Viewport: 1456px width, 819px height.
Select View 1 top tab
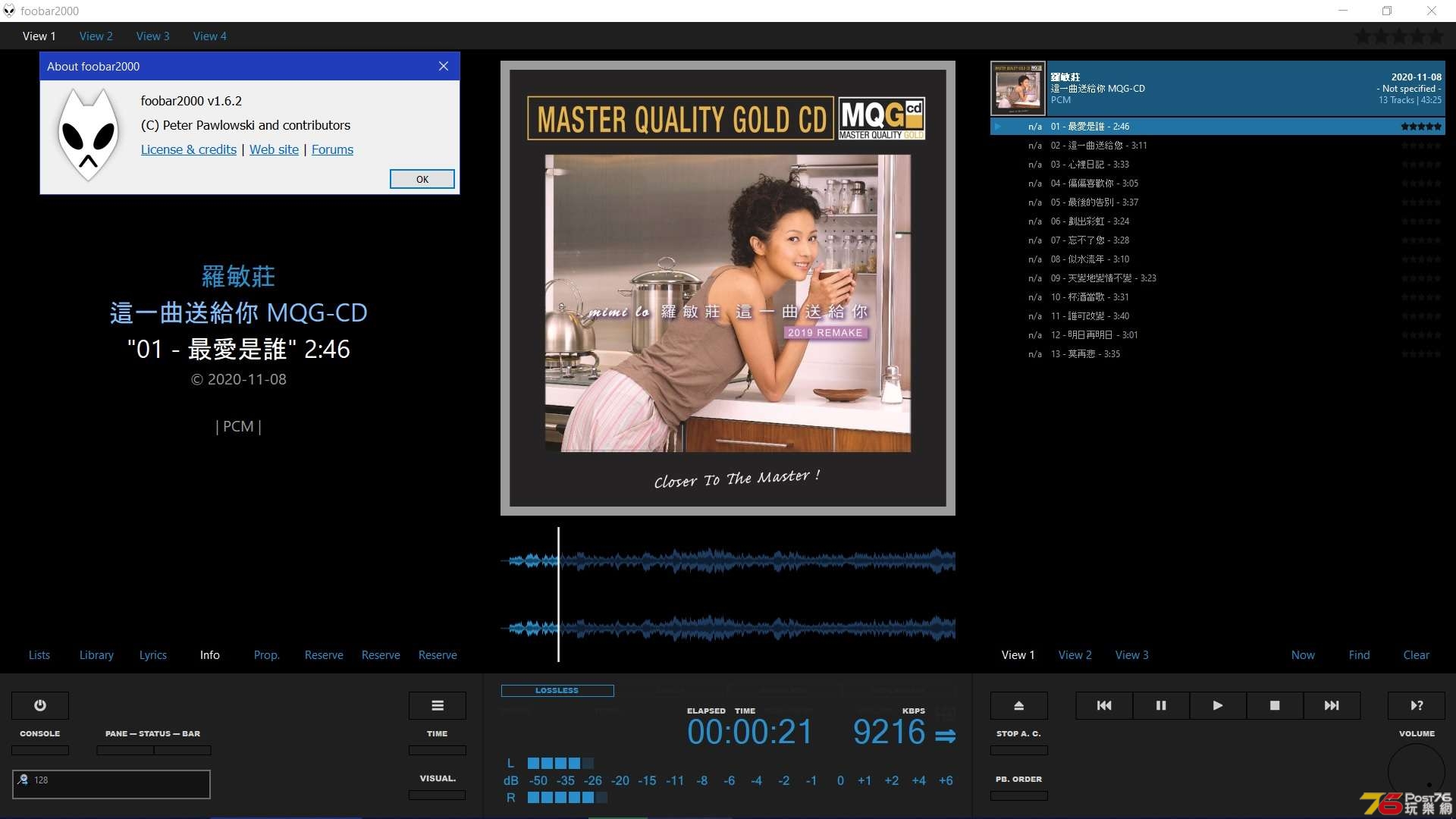click(x=39, y=36)
